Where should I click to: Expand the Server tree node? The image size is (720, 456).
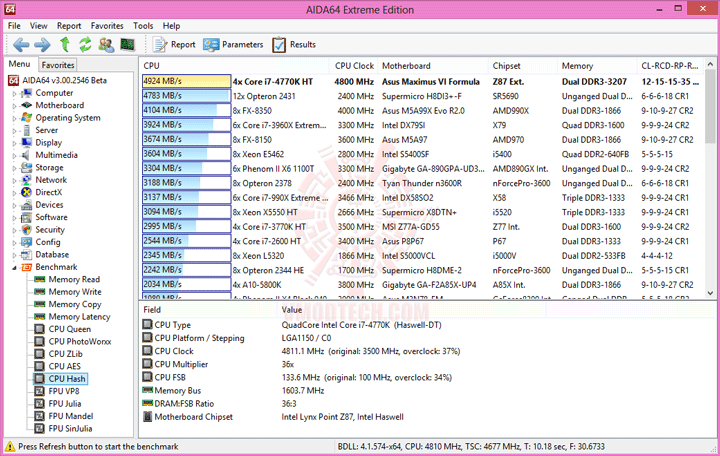(14, 130)
